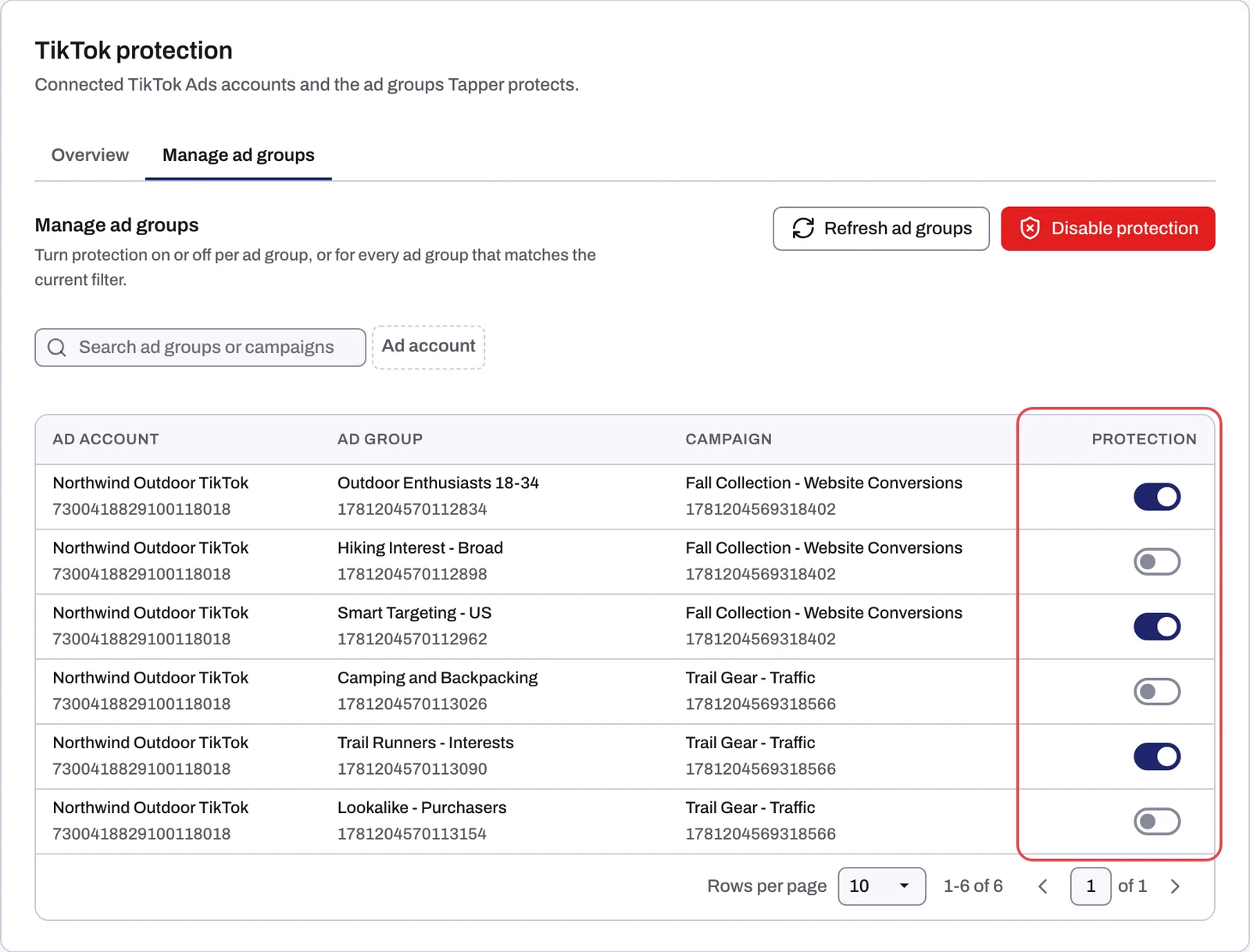Click the page number input box

[x=1091, y=886]
